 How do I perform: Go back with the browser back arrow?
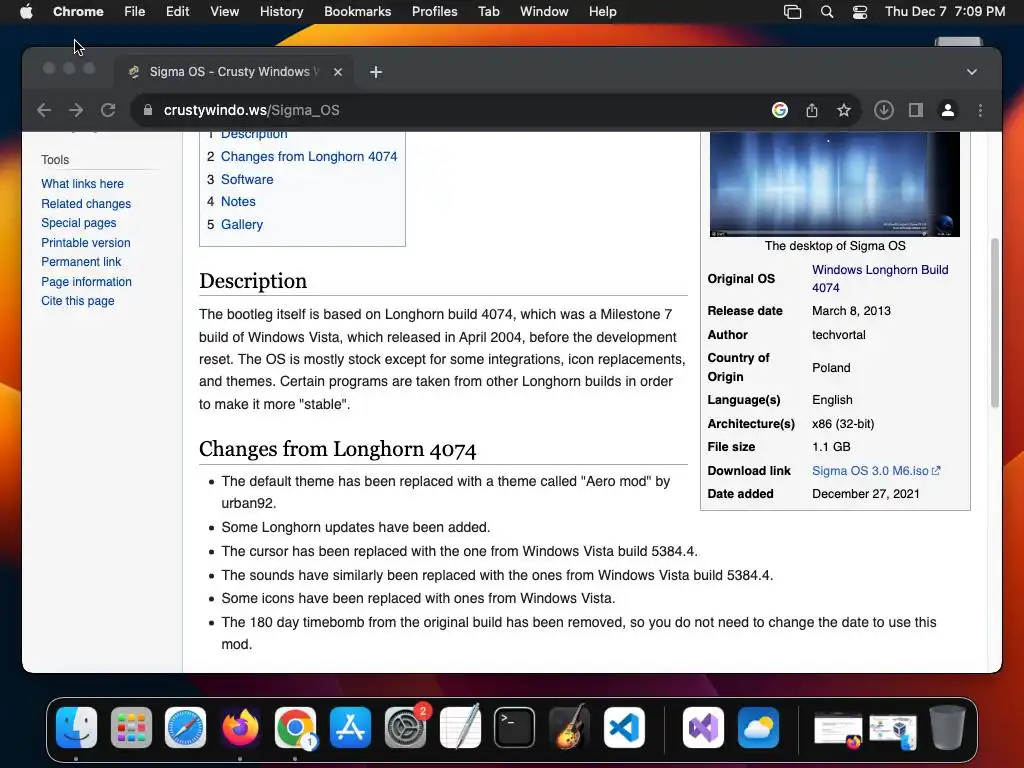(x=44, y=110)
